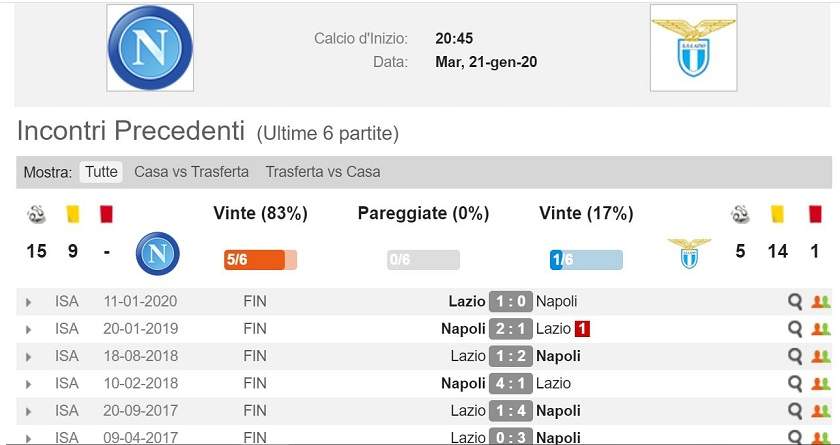
Task: Open the players icon for the 10-02-2018 match
Action: pos(820,384)
